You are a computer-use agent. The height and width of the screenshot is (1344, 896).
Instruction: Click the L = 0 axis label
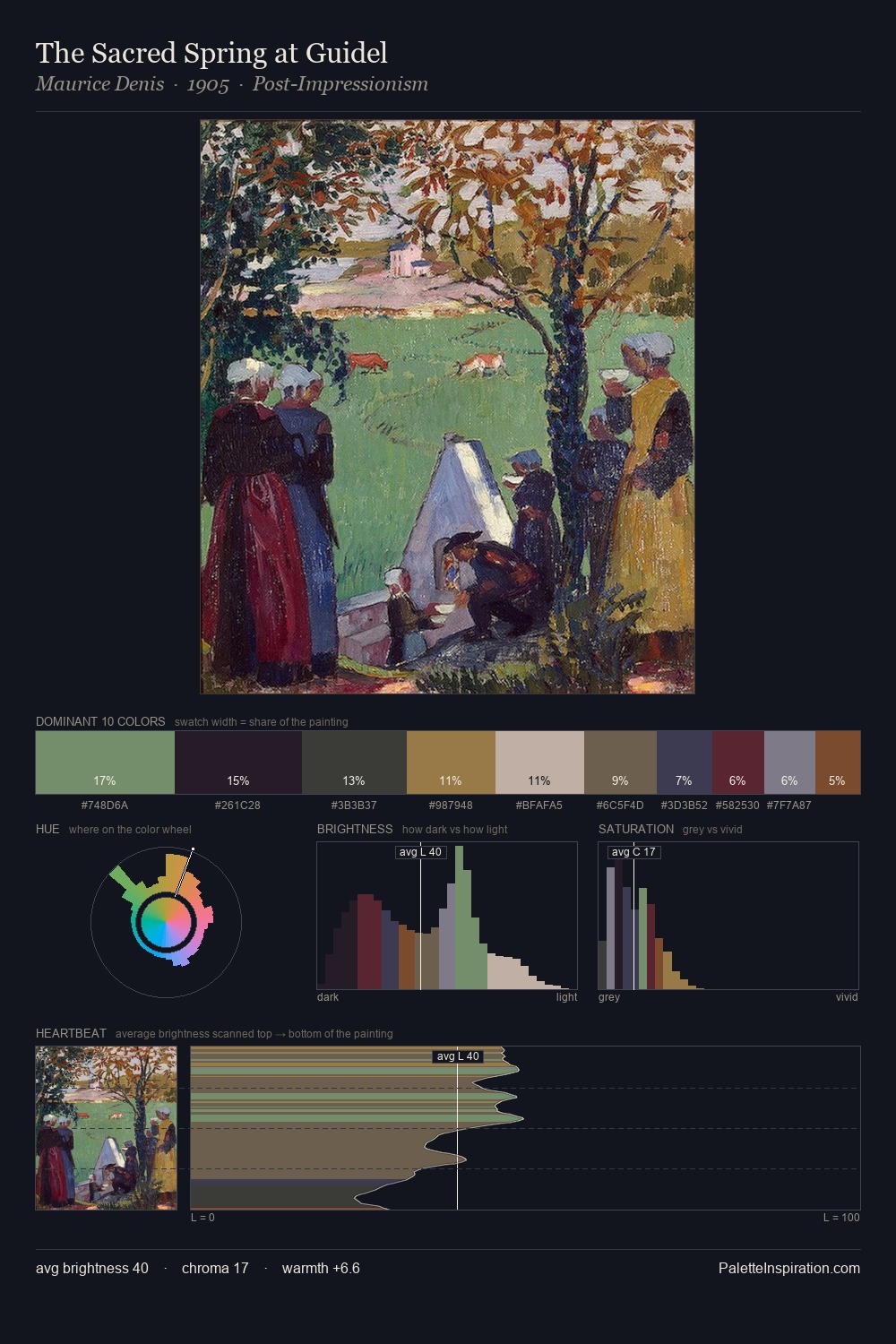click(202, 1218)
